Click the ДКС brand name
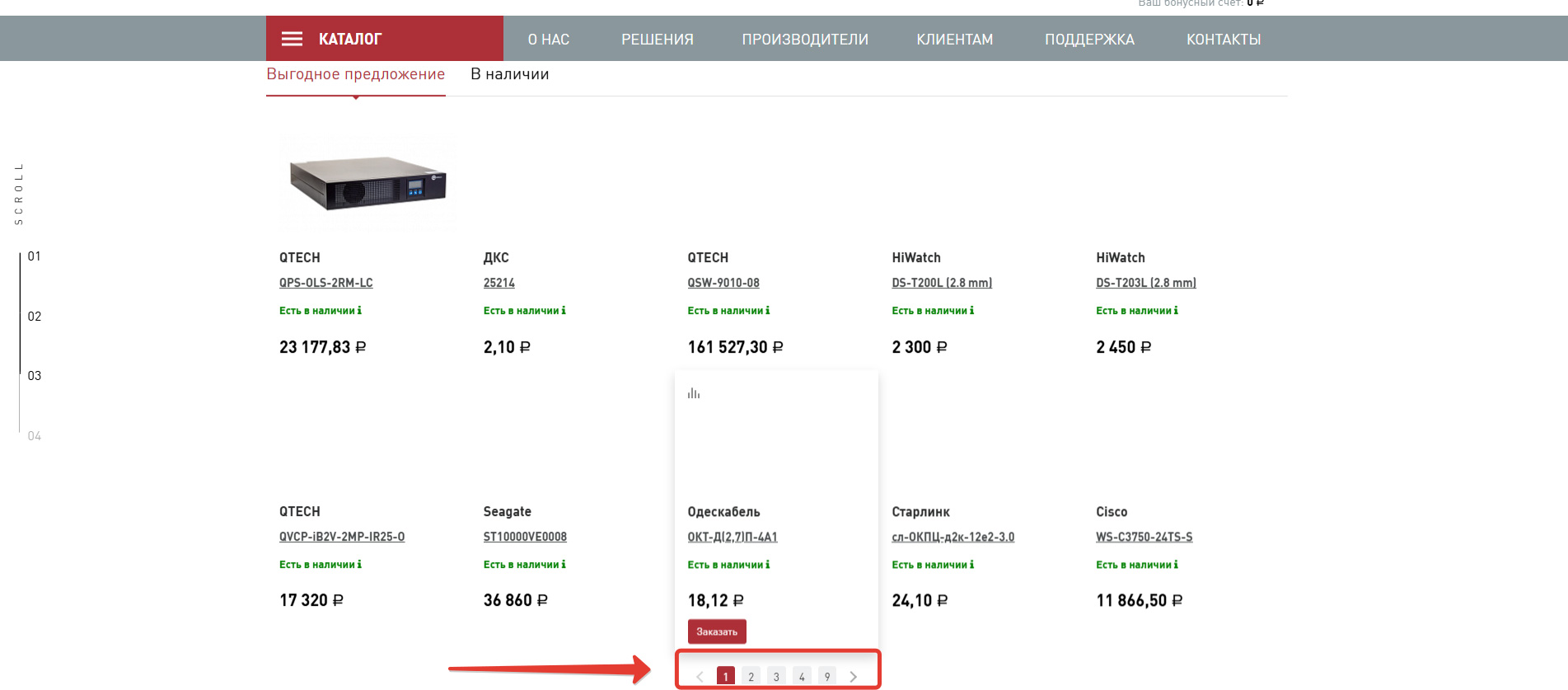Image resolution: width=1568 pixels, height=690 pixels. coord(496,258)
